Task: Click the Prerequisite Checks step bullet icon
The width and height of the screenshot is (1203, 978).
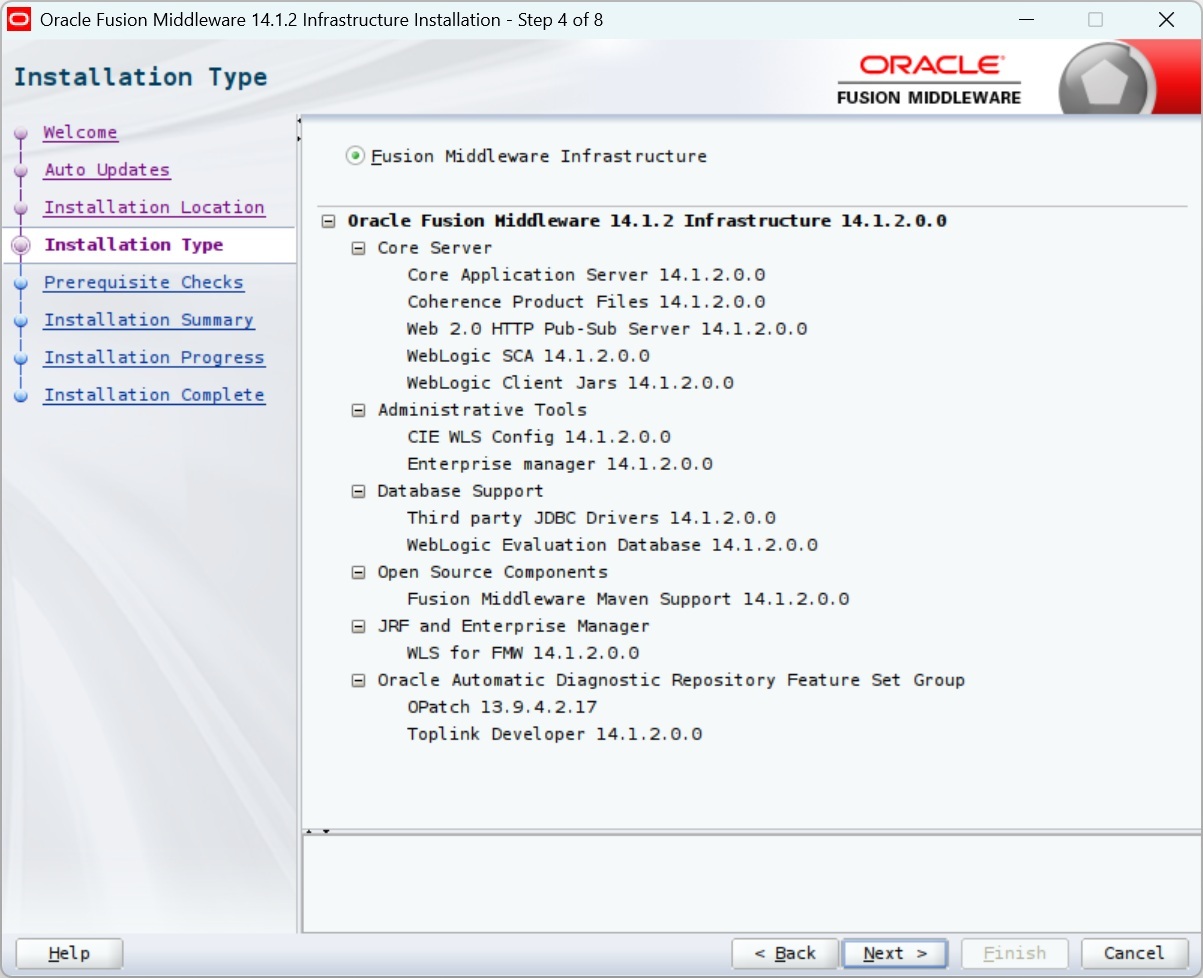Action: pos(21,283)
